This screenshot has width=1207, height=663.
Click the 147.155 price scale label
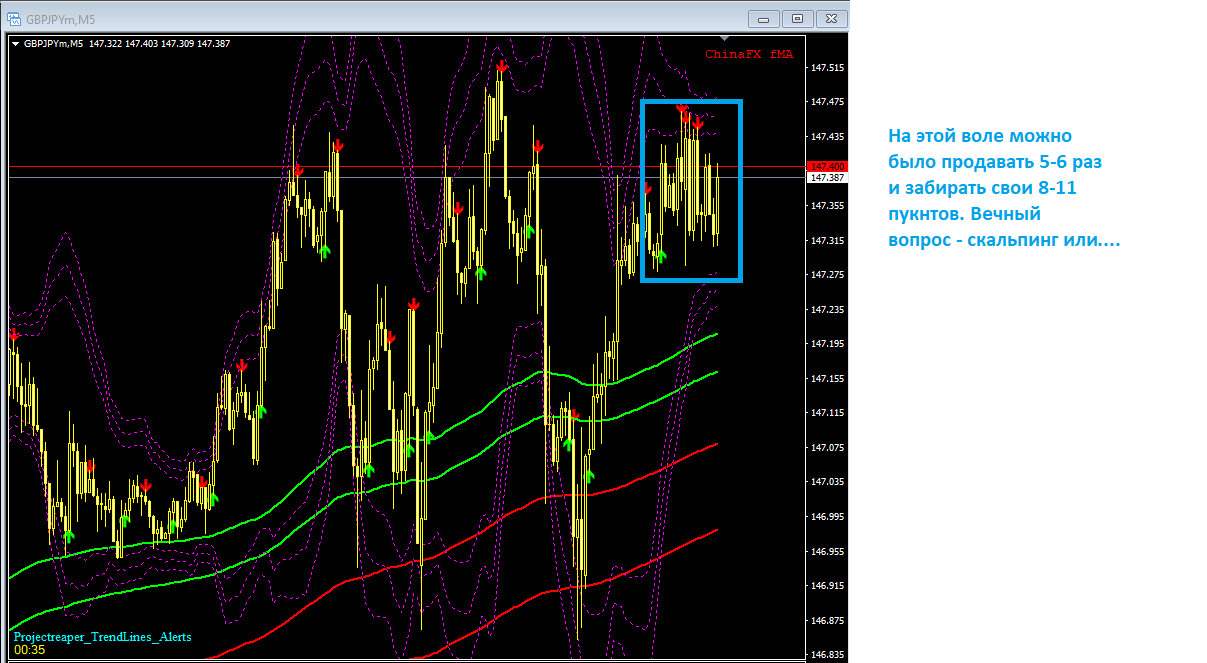tap(828, 379)
